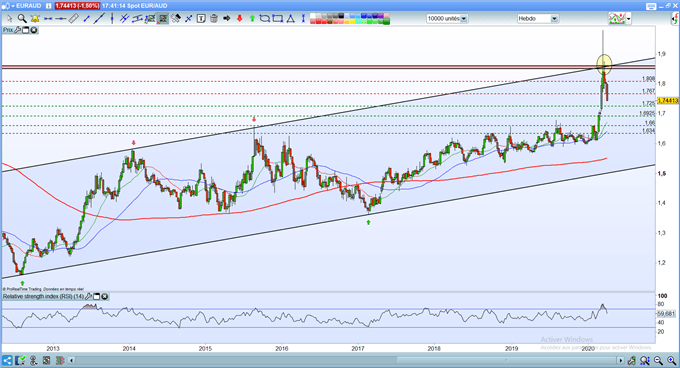Select the crossed blue lines tool

click(189, 19)
